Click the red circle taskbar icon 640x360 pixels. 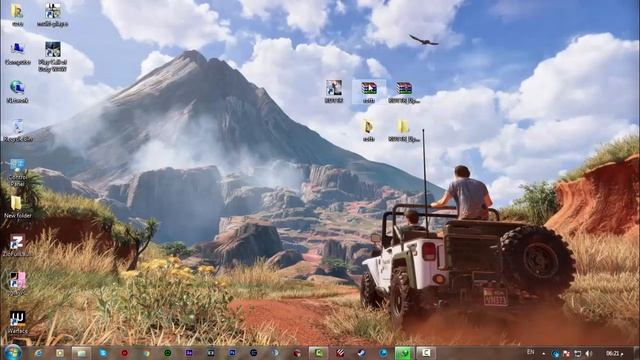click(124, 353)
